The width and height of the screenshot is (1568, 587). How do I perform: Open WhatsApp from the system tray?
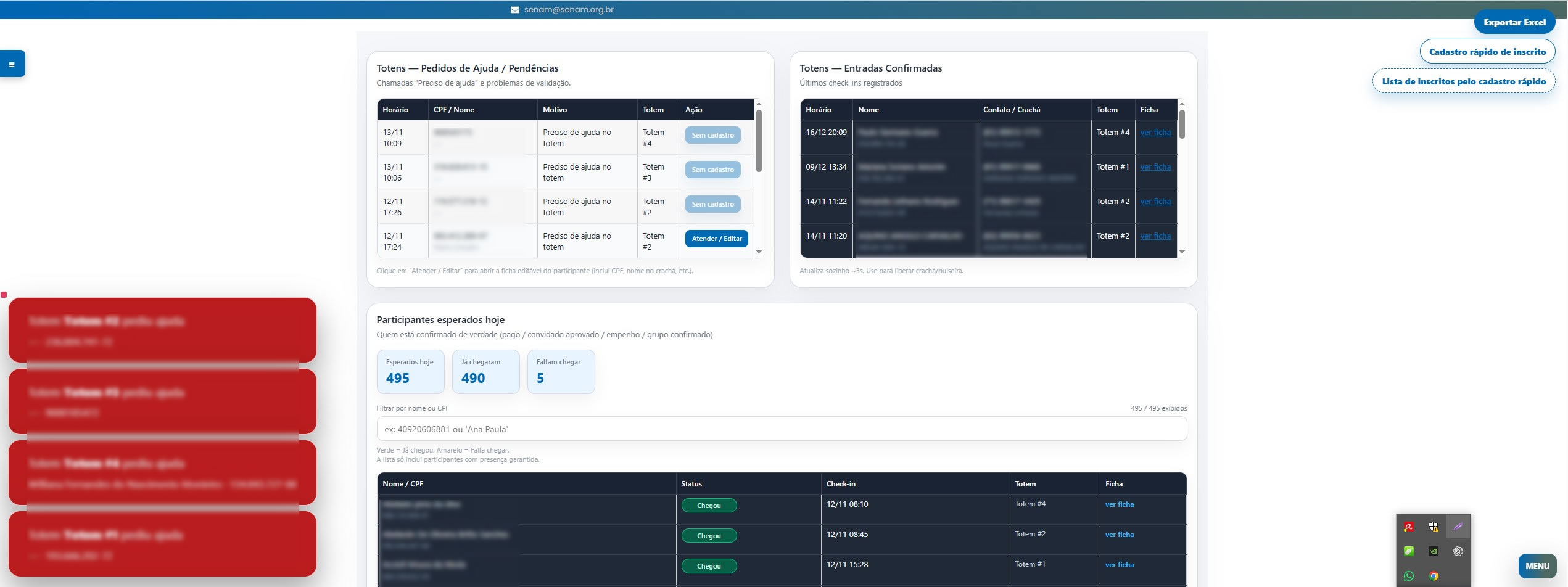(x=1408, y=575)
